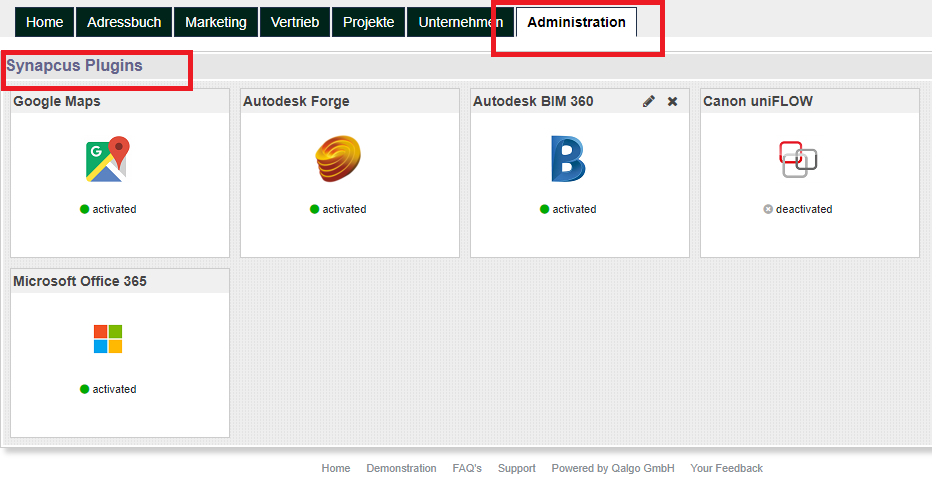Click the Demonstration footer link
This screenshot has width=932, height=482.
401,468
